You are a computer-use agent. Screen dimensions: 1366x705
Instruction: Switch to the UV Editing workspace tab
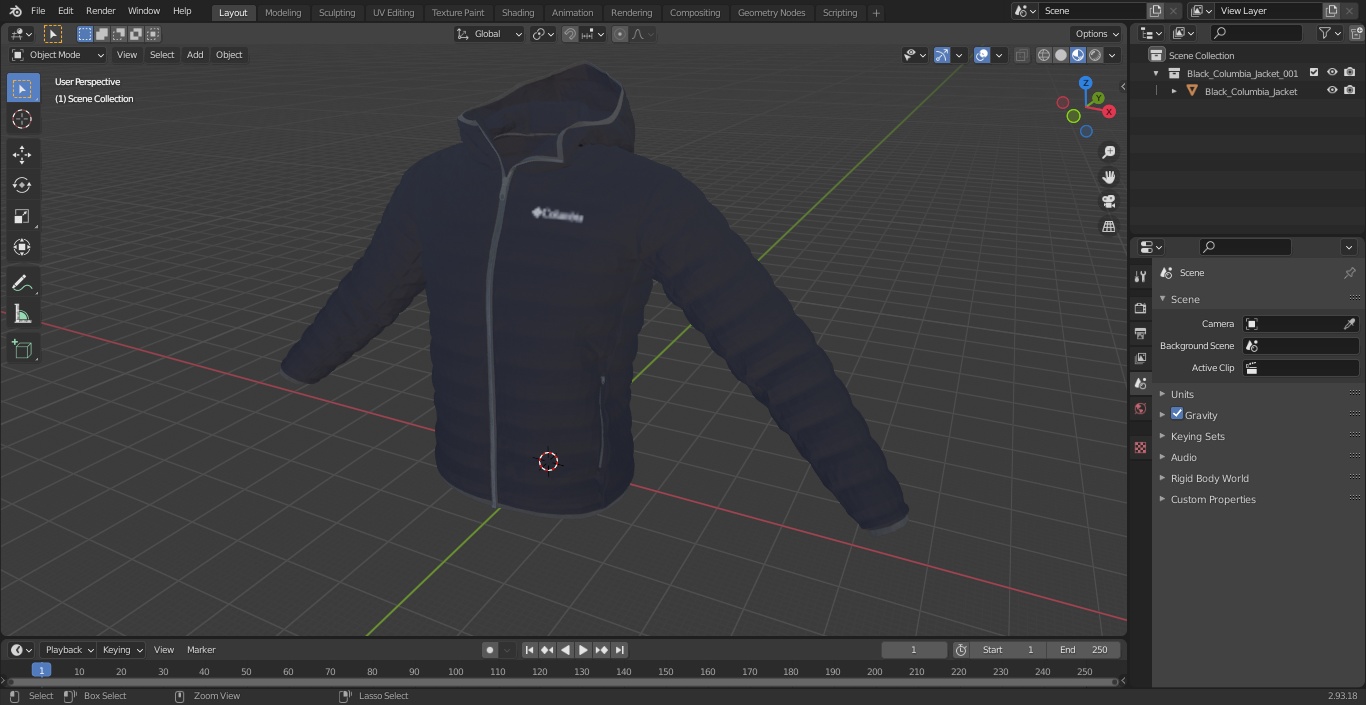click(x=393, y=13)
